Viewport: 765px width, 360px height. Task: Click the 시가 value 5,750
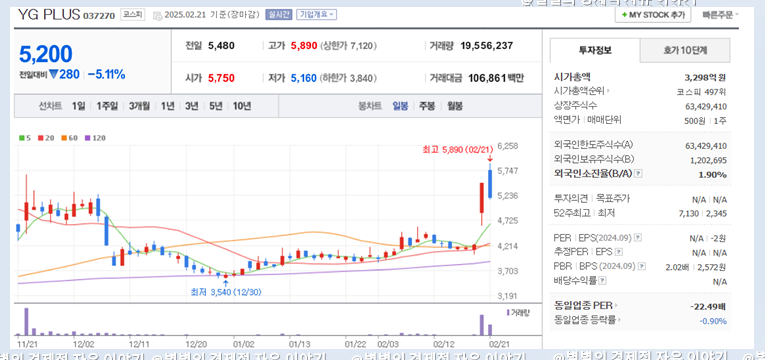click(221, 78)
